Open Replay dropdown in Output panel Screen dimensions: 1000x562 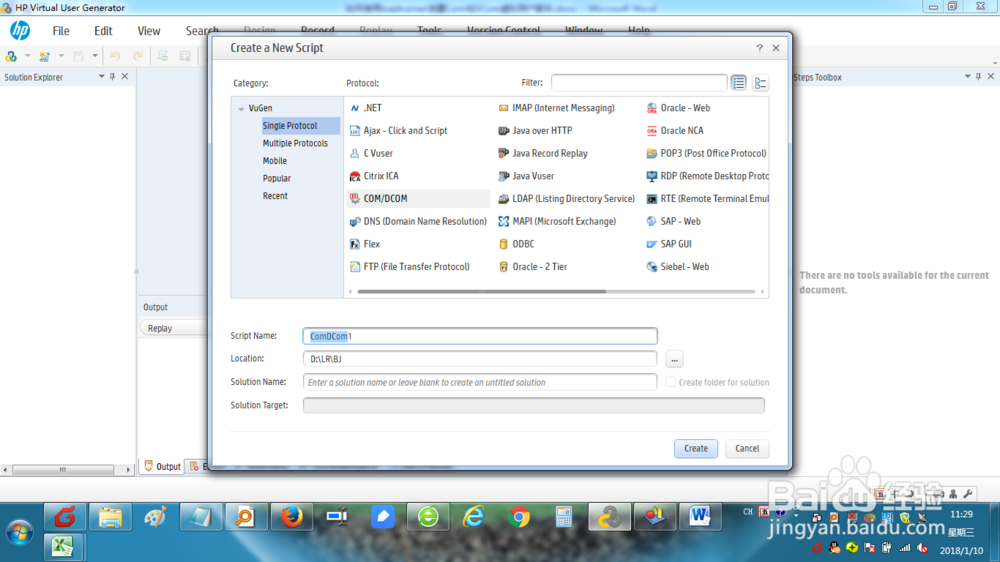[x=173, y=328]
